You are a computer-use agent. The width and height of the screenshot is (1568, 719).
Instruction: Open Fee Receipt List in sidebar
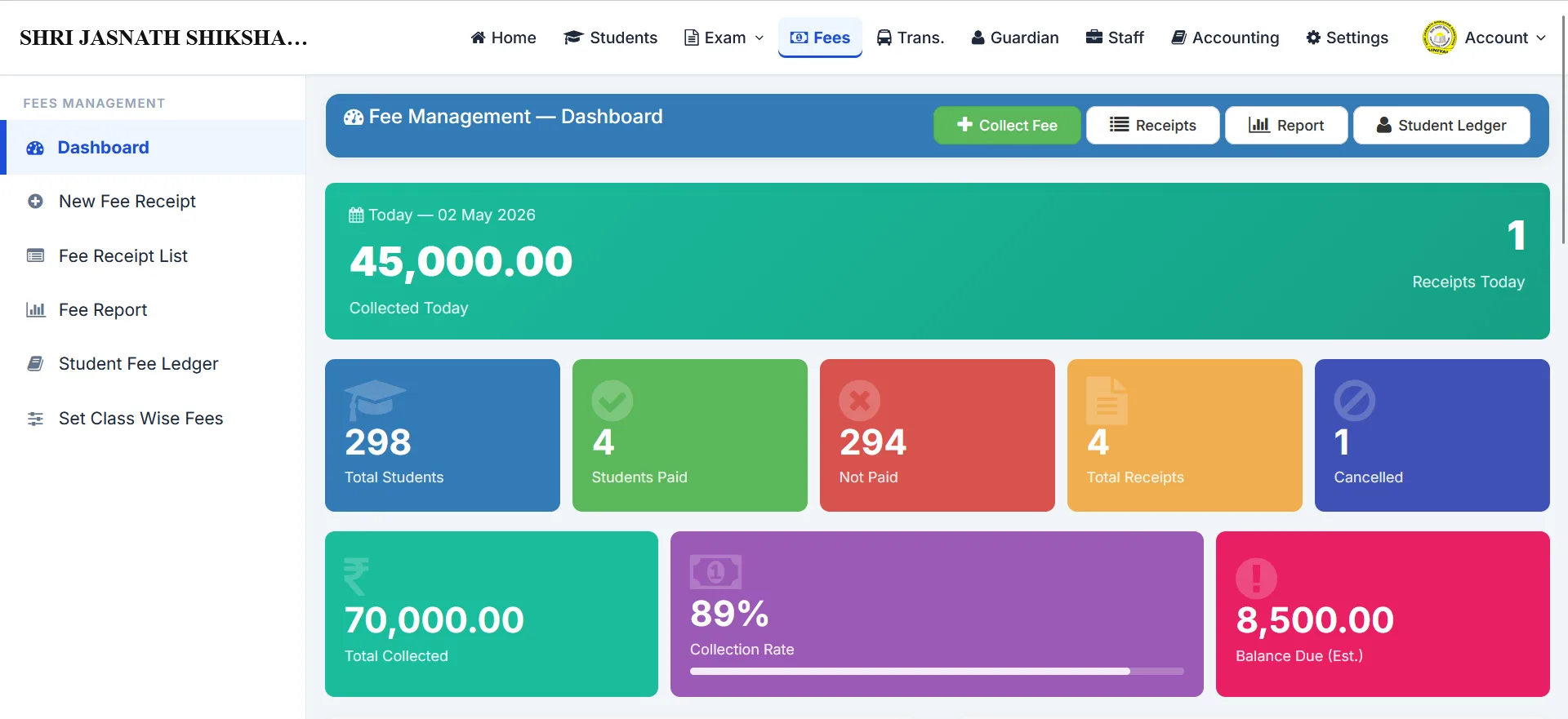click(x=153, y=255)
